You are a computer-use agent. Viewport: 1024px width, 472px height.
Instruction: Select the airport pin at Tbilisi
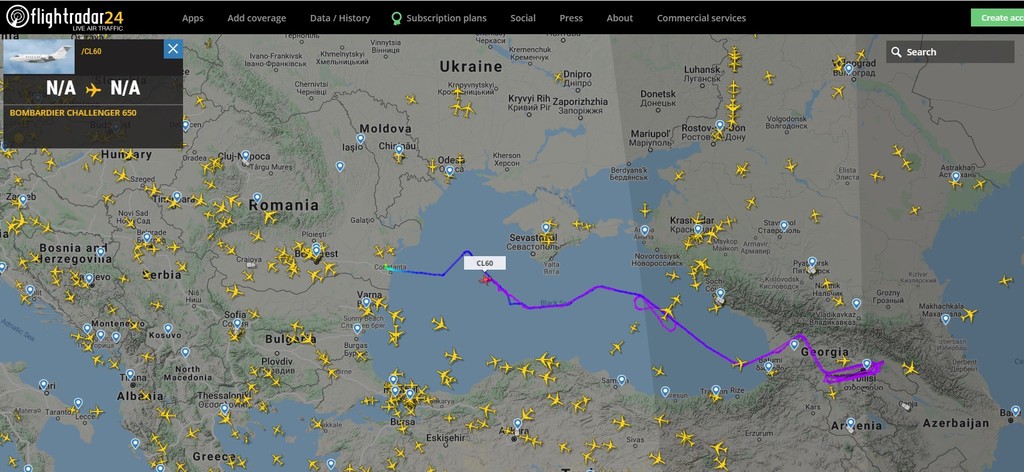tap(867, 364)
